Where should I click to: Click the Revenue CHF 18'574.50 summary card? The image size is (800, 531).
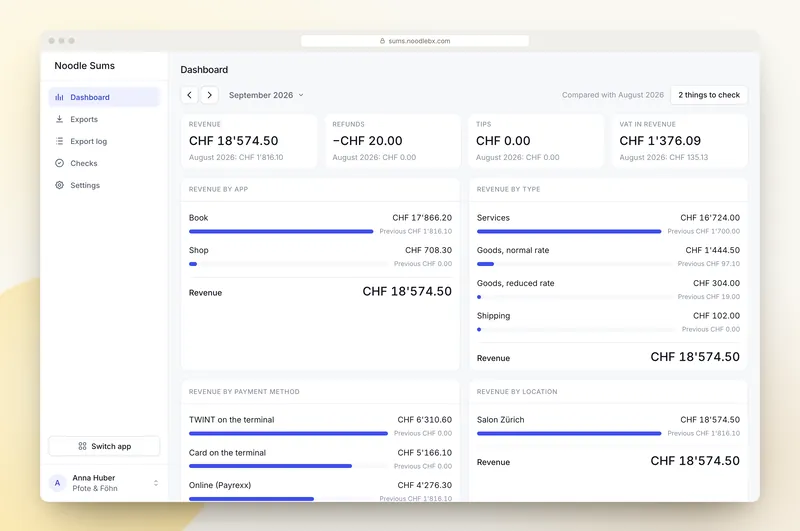click(249, 141)
